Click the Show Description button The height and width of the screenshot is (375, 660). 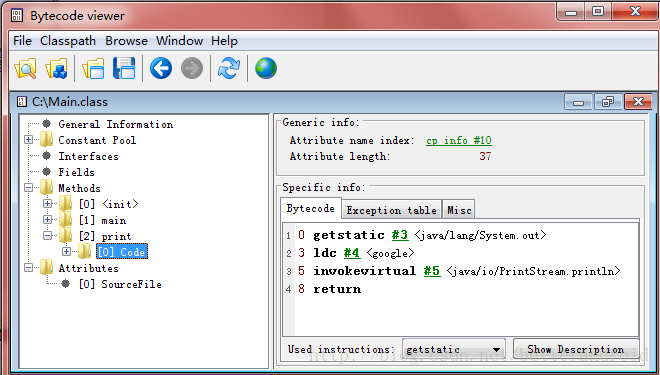[x=575, y=349]
